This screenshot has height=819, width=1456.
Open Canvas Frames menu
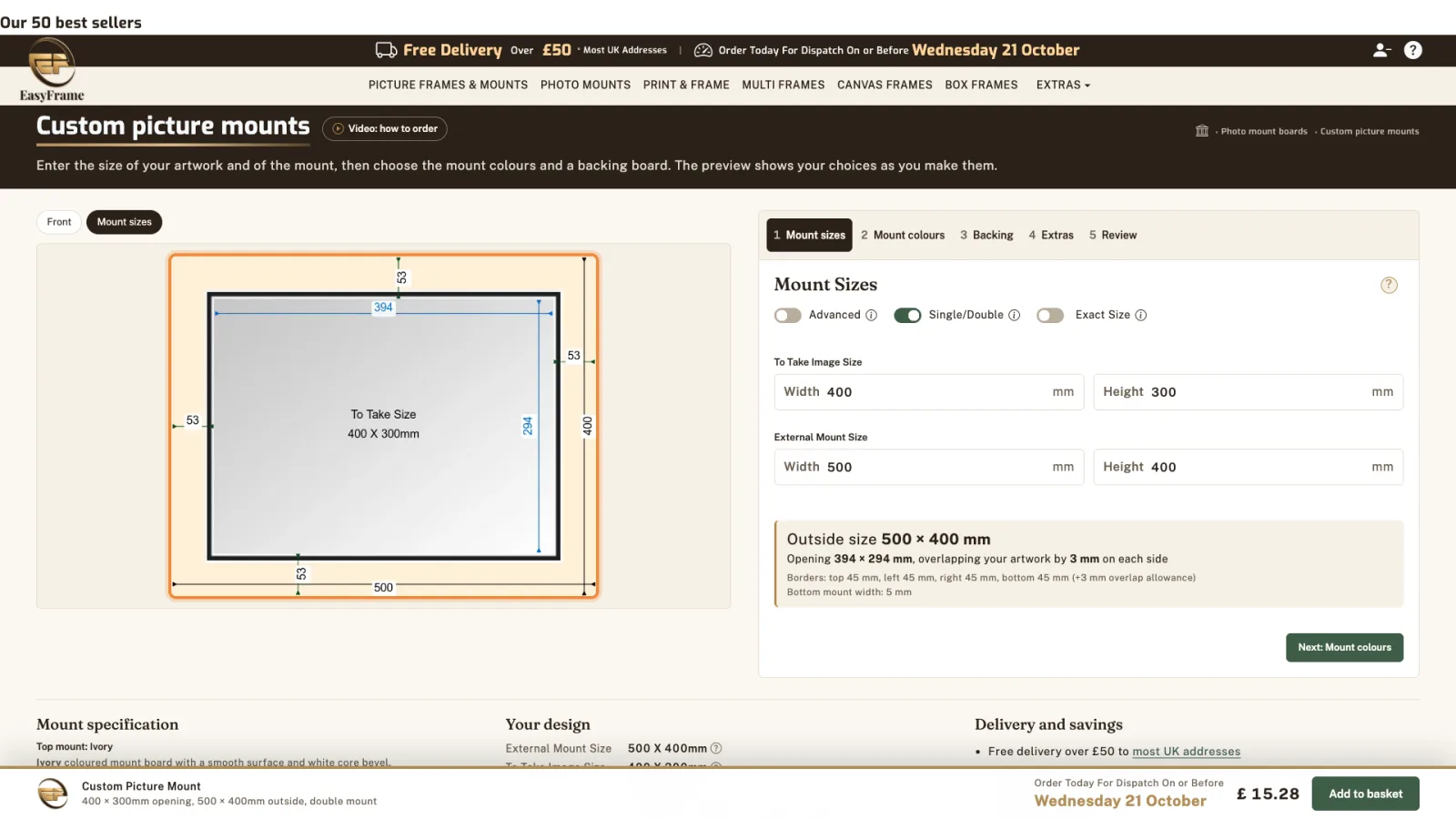coord(885,85)
